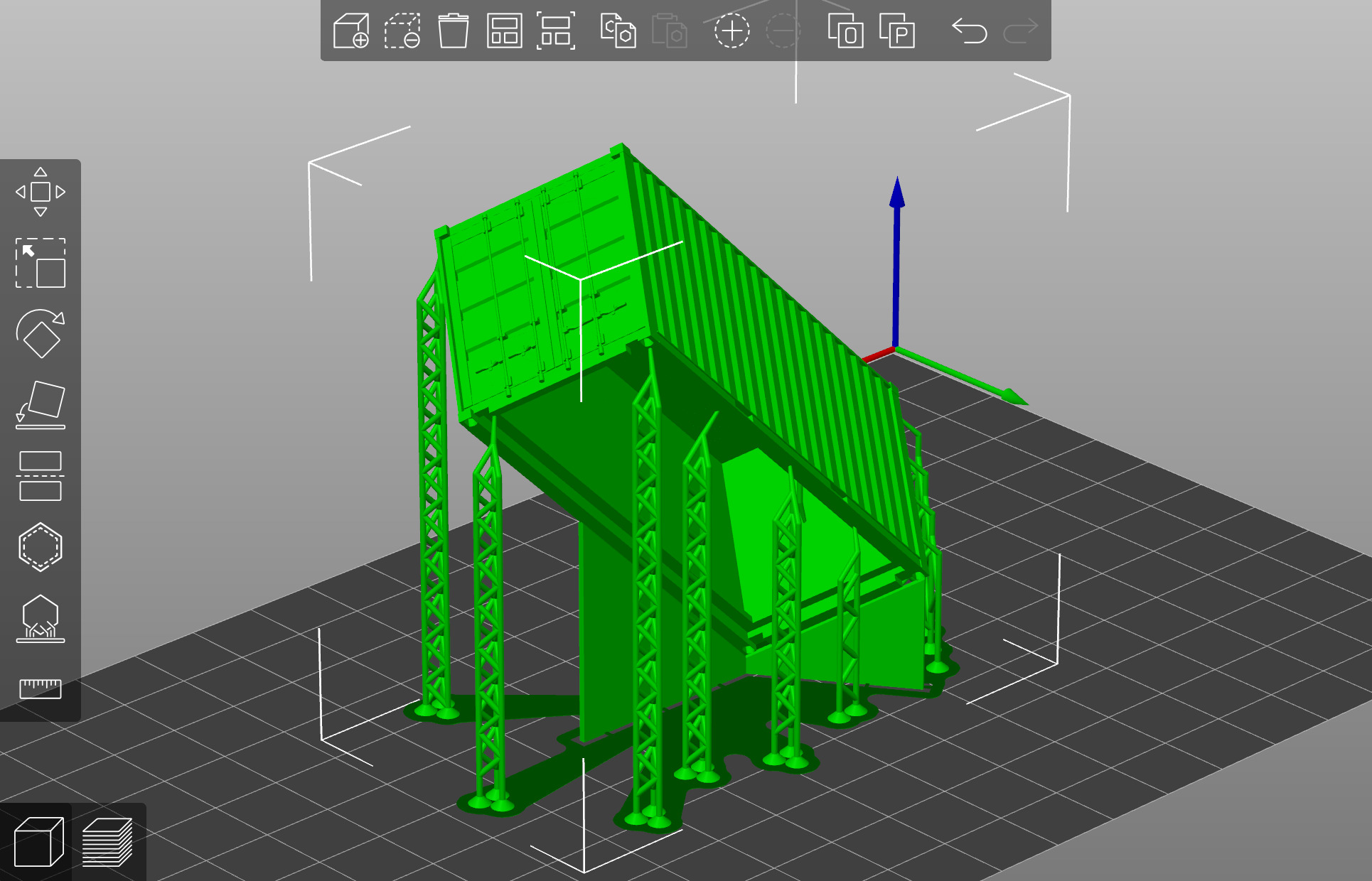Click the Undo arrow
Viewport: 1372px width, 881px height.
point(970,31)
